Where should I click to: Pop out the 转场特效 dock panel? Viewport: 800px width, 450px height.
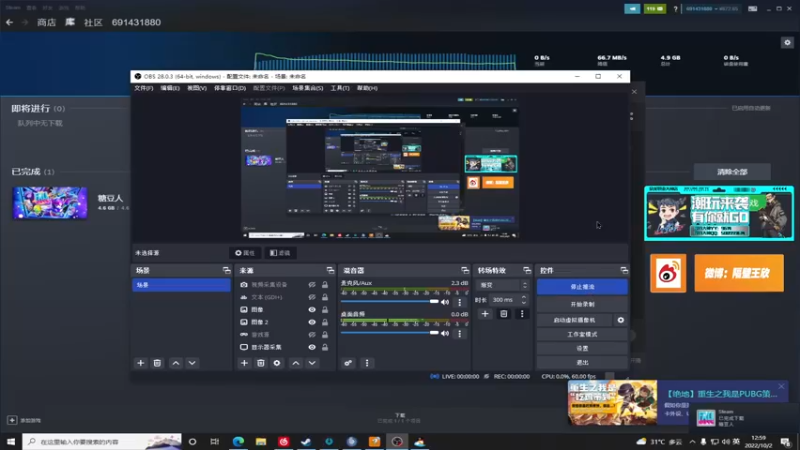(527, 270)
